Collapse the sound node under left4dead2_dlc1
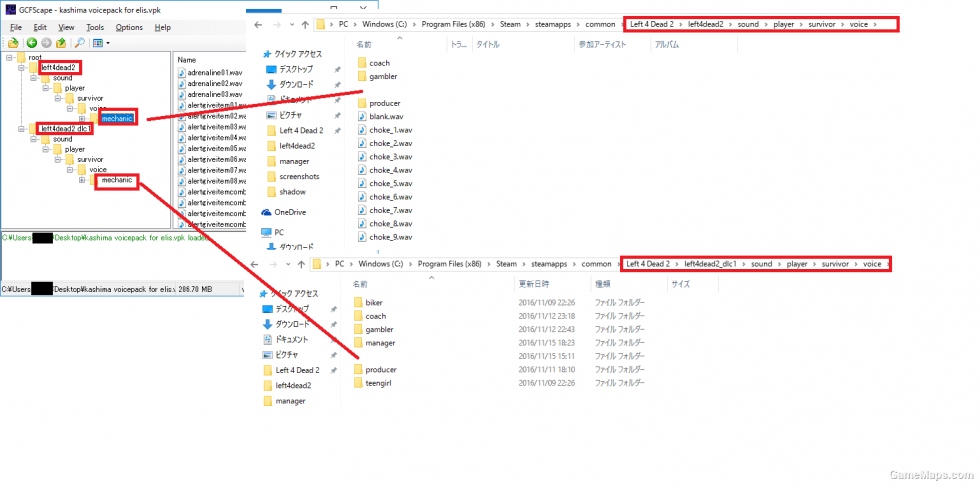Viewport: 980px width, 487px height. click(33, 139)
